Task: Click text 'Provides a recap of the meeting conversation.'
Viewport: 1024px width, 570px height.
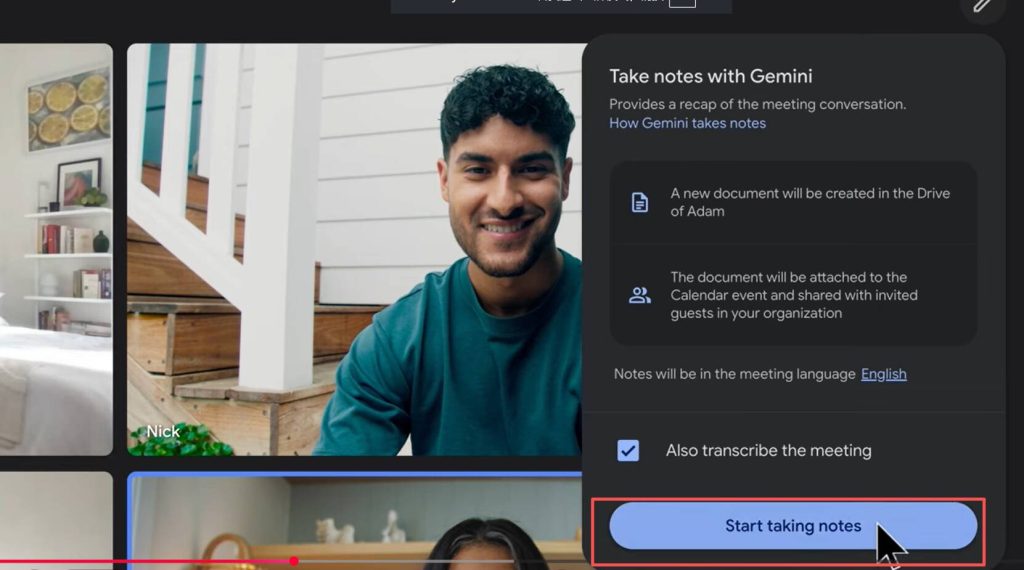Action: 758,104
